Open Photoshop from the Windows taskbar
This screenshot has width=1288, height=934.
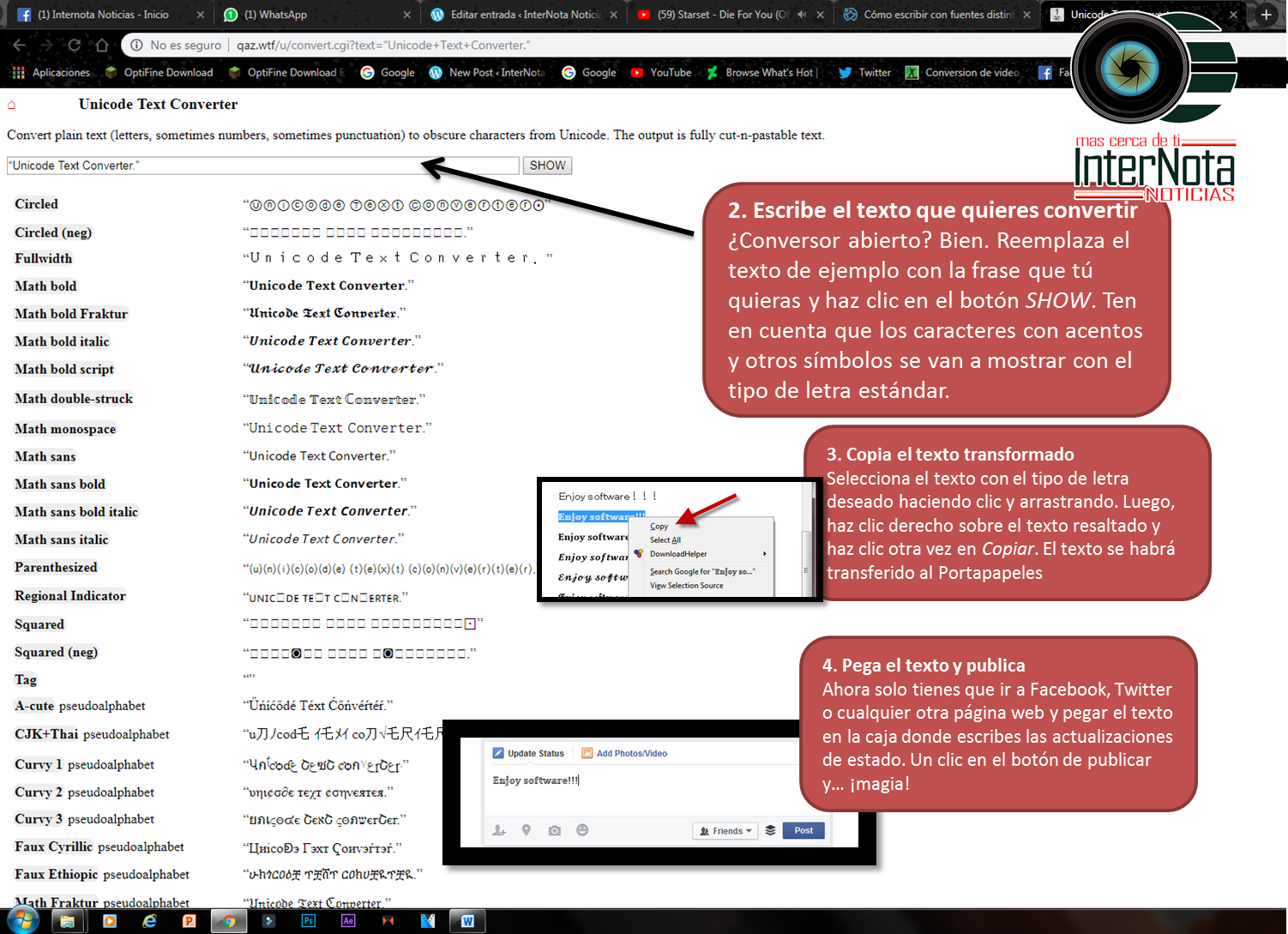coord(309,921)
